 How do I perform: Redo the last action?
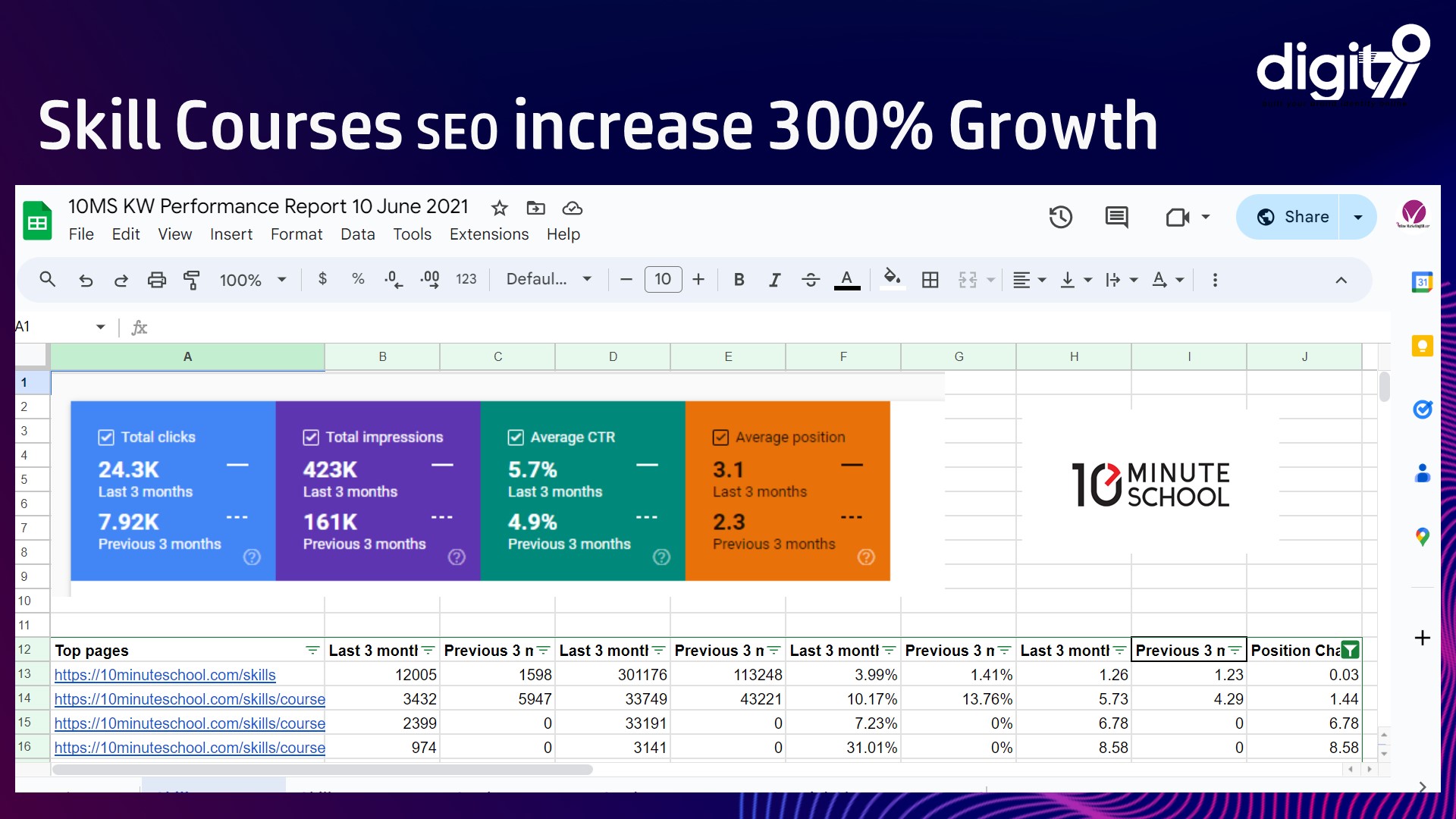pos(121,281)
